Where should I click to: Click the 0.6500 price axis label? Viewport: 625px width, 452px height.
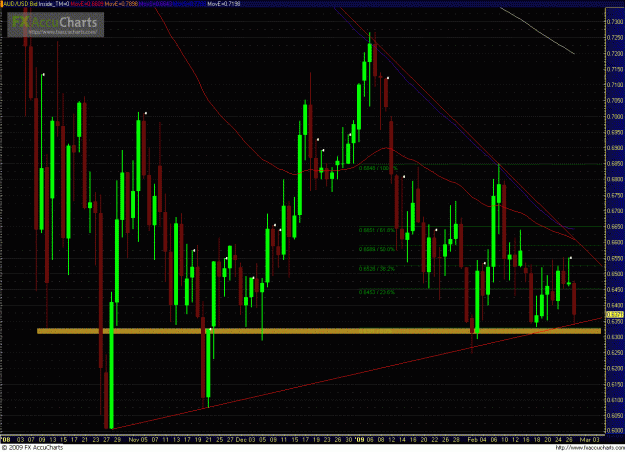click(615, 273)
